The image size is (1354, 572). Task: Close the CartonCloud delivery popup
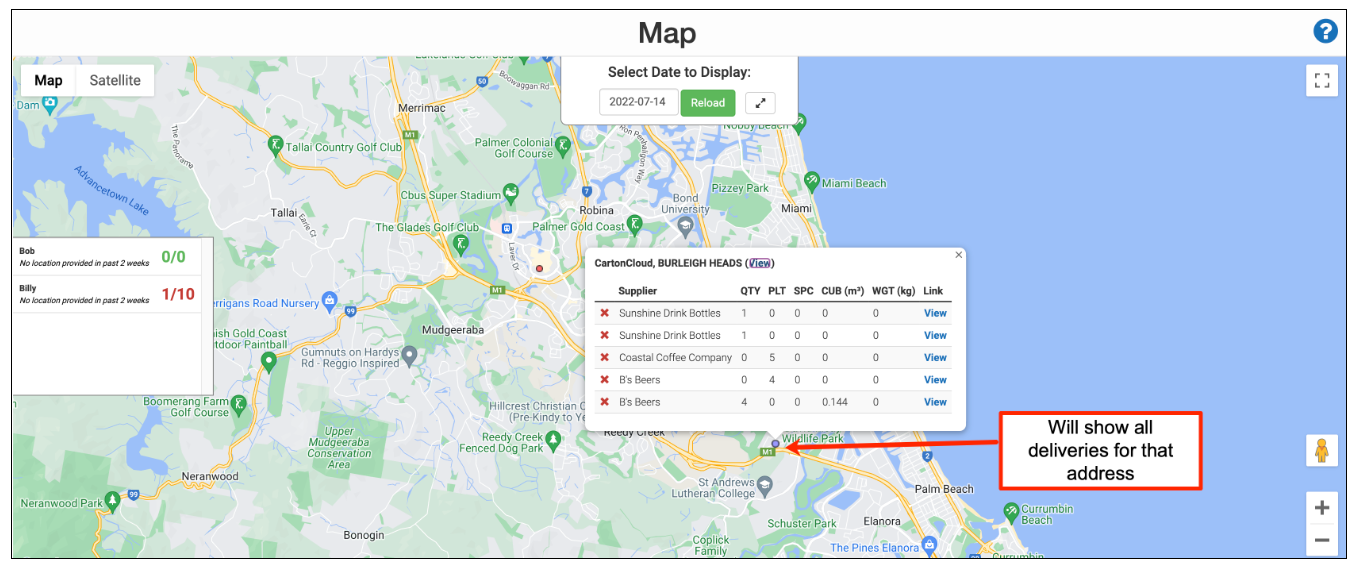pos(958,255)
